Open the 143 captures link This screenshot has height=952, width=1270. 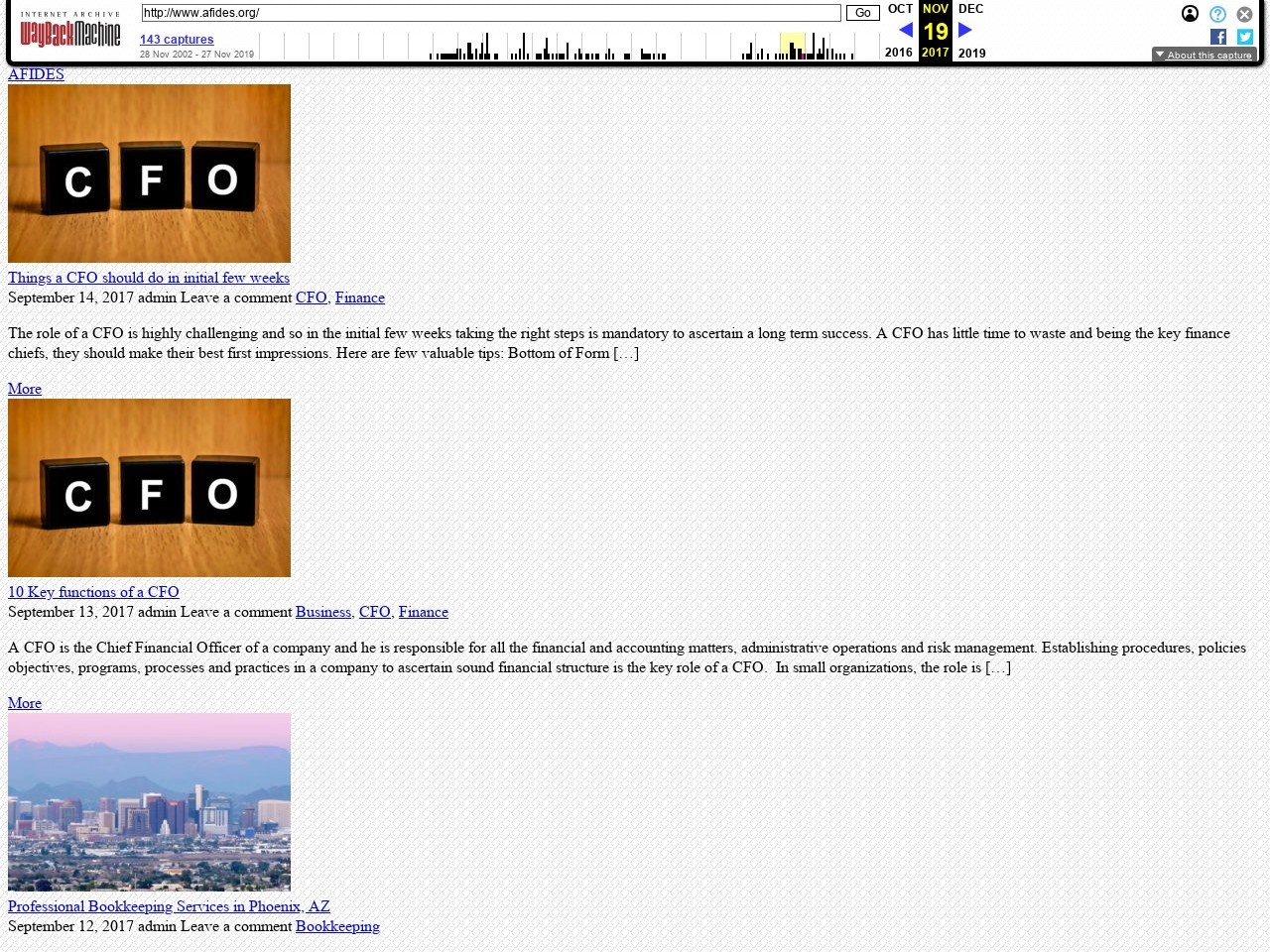click(177, 40)
